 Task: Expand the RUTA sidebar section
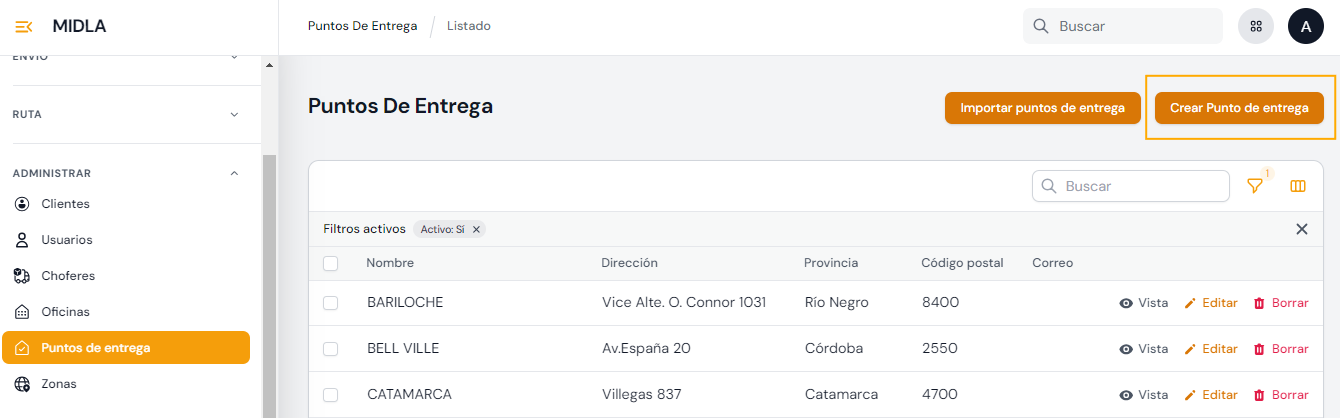(234, 114)
